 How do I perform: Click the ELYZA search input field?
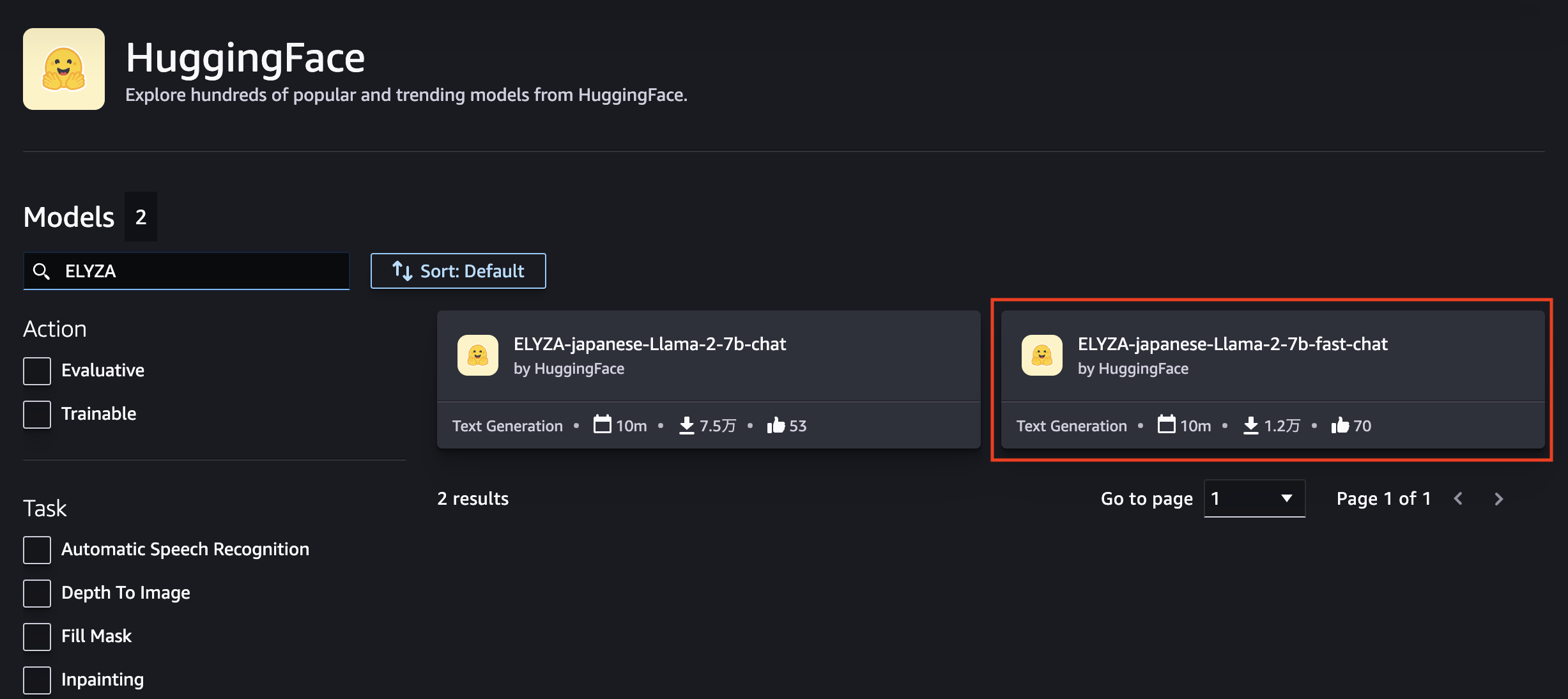(198, 272)
